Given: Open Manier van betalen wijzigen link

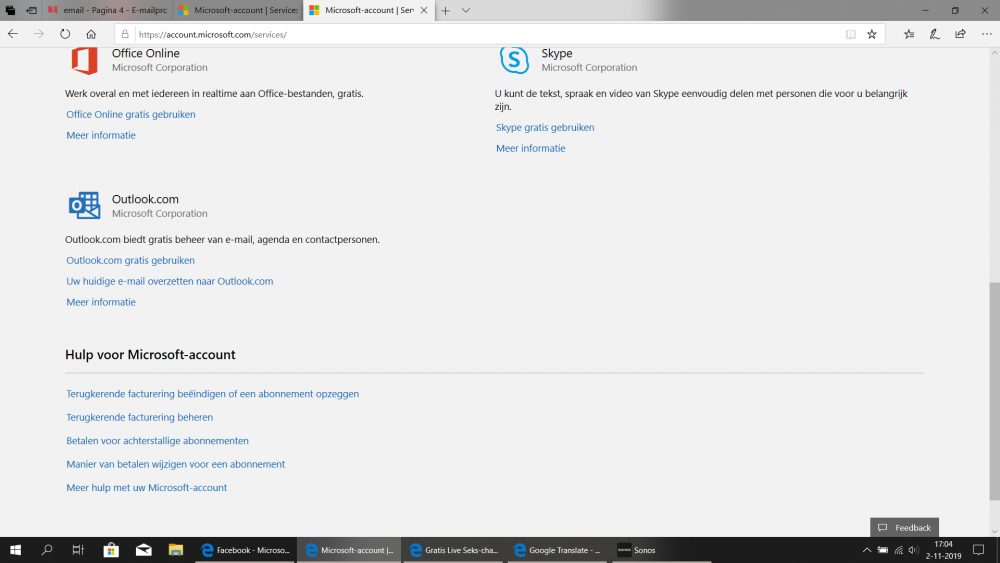Looking at the screenshot, I should [175, 464].
